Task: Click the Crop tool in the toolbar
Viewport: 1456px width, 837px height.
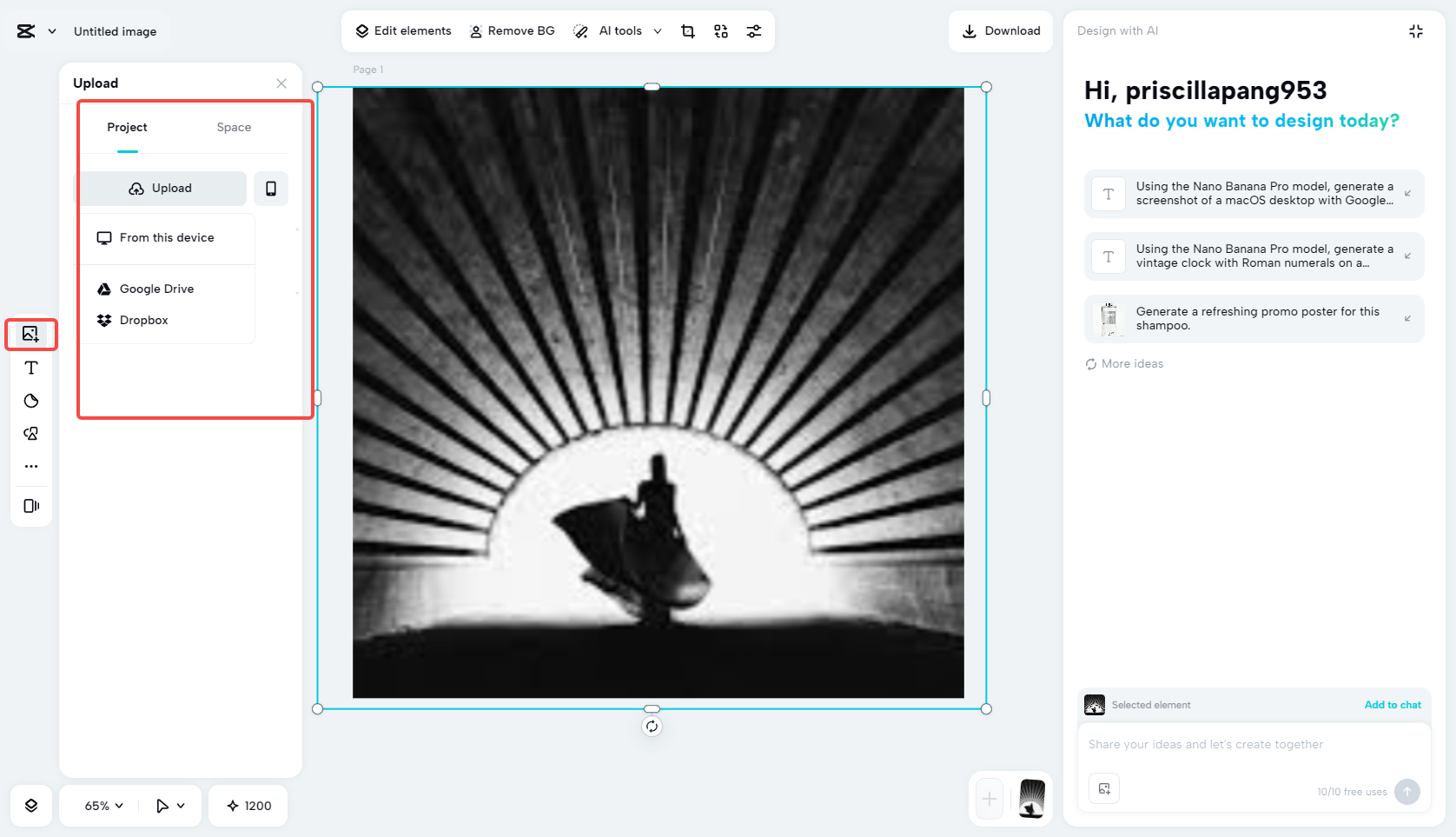Action: pos(687,30)
